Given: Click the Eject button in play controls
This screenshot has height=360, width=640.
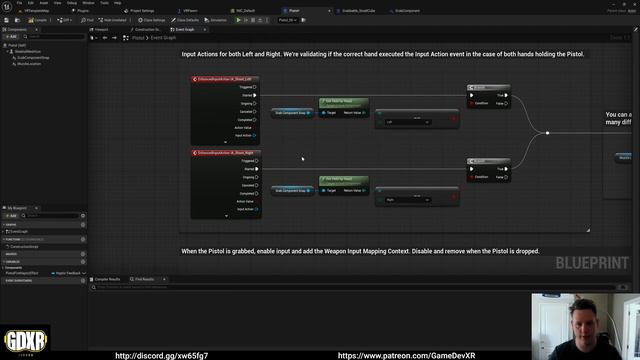Looking at the screenshot, I should pos(260,20).
